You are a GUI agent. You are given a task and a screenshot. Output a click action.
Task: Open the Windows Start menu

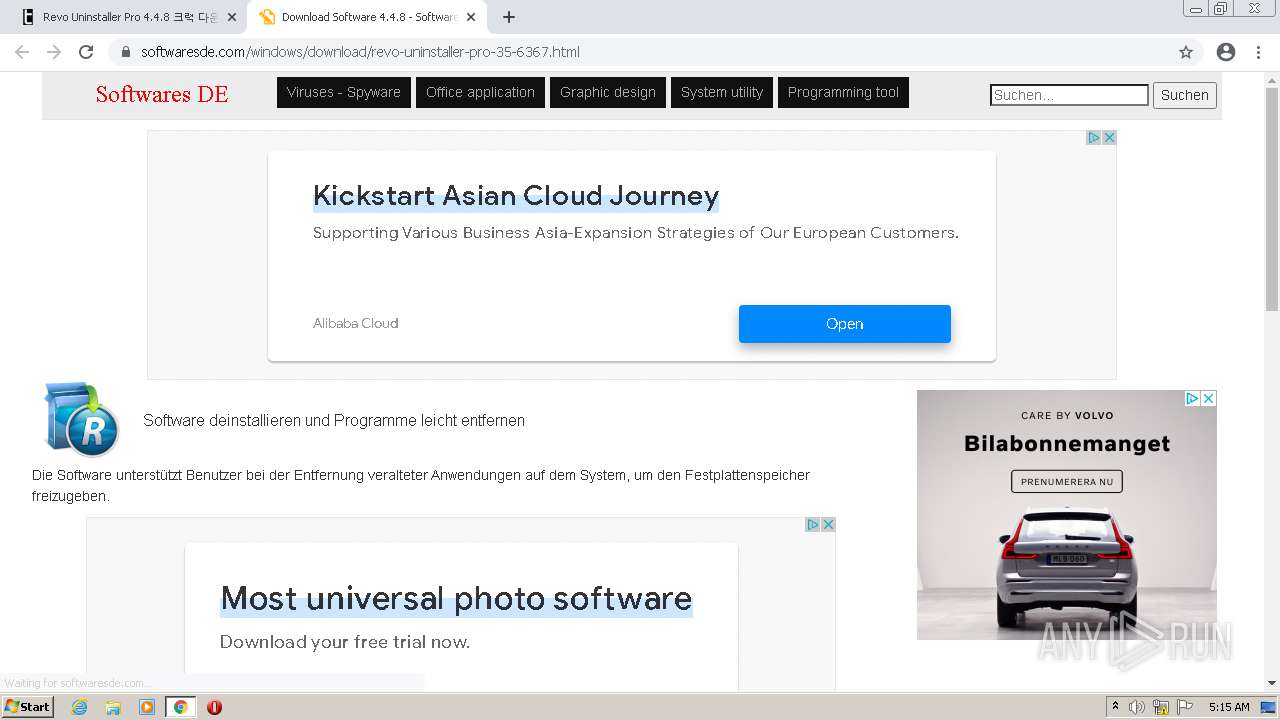coord(27,706)
